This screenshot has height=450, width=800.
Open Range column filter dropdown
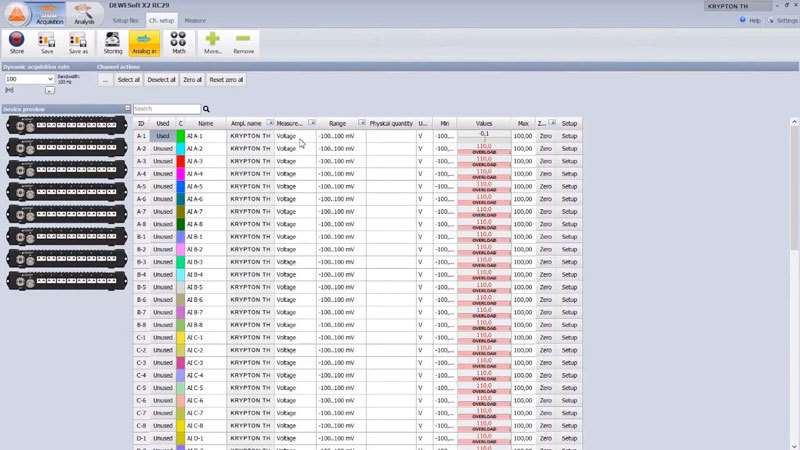coord(361,123)
